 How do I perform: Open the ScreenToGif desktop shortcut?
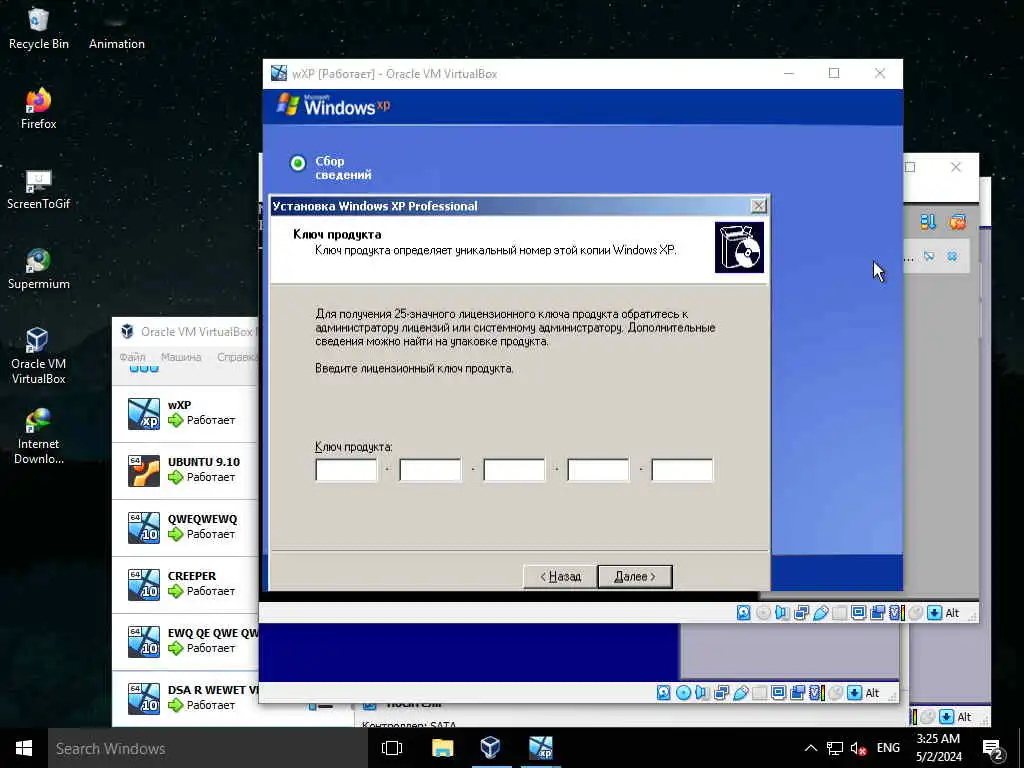click(x=39, y=189)
